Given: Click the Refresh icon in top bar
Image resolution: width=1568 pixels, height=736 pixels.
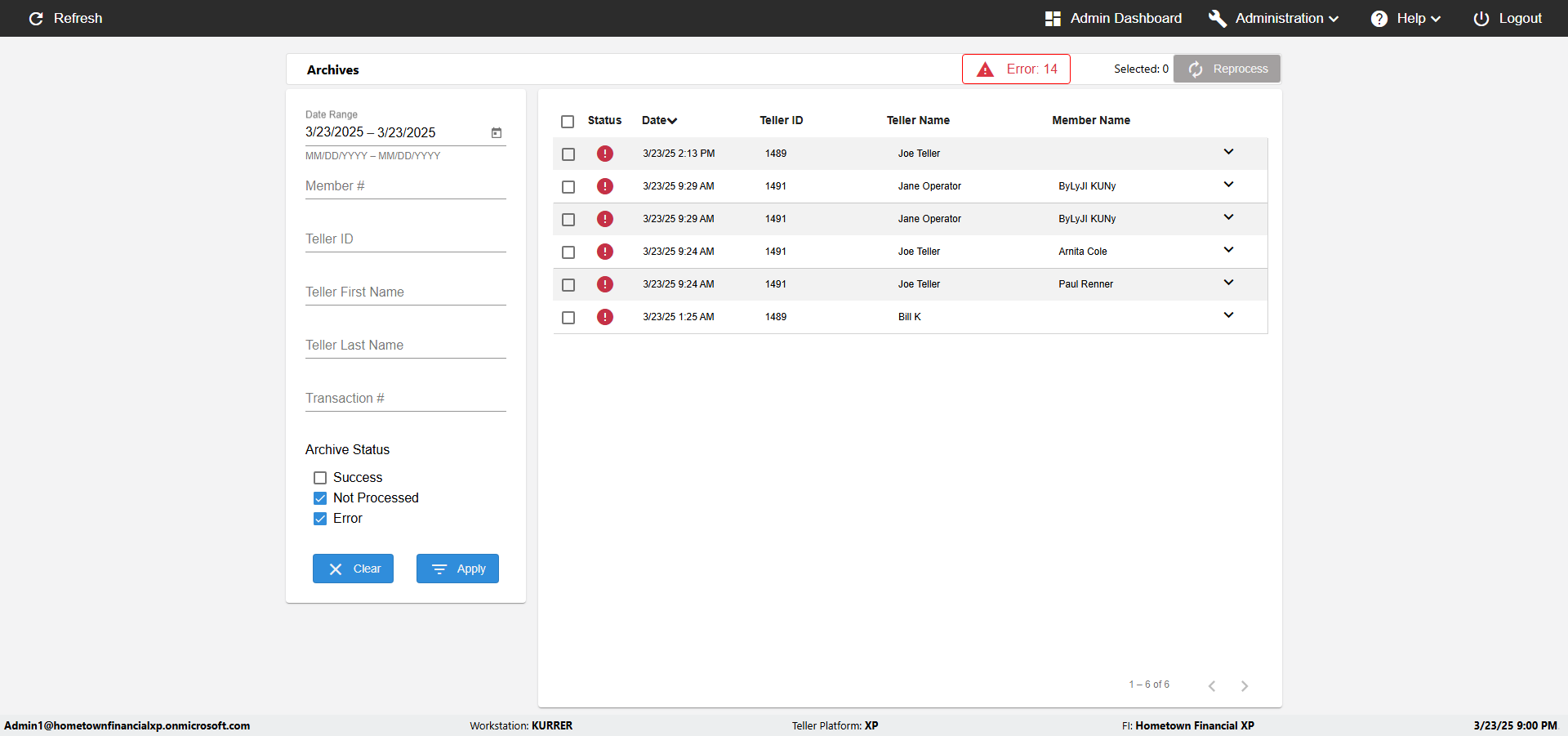Looking at the screenshot, I should [x=36, y=18].
